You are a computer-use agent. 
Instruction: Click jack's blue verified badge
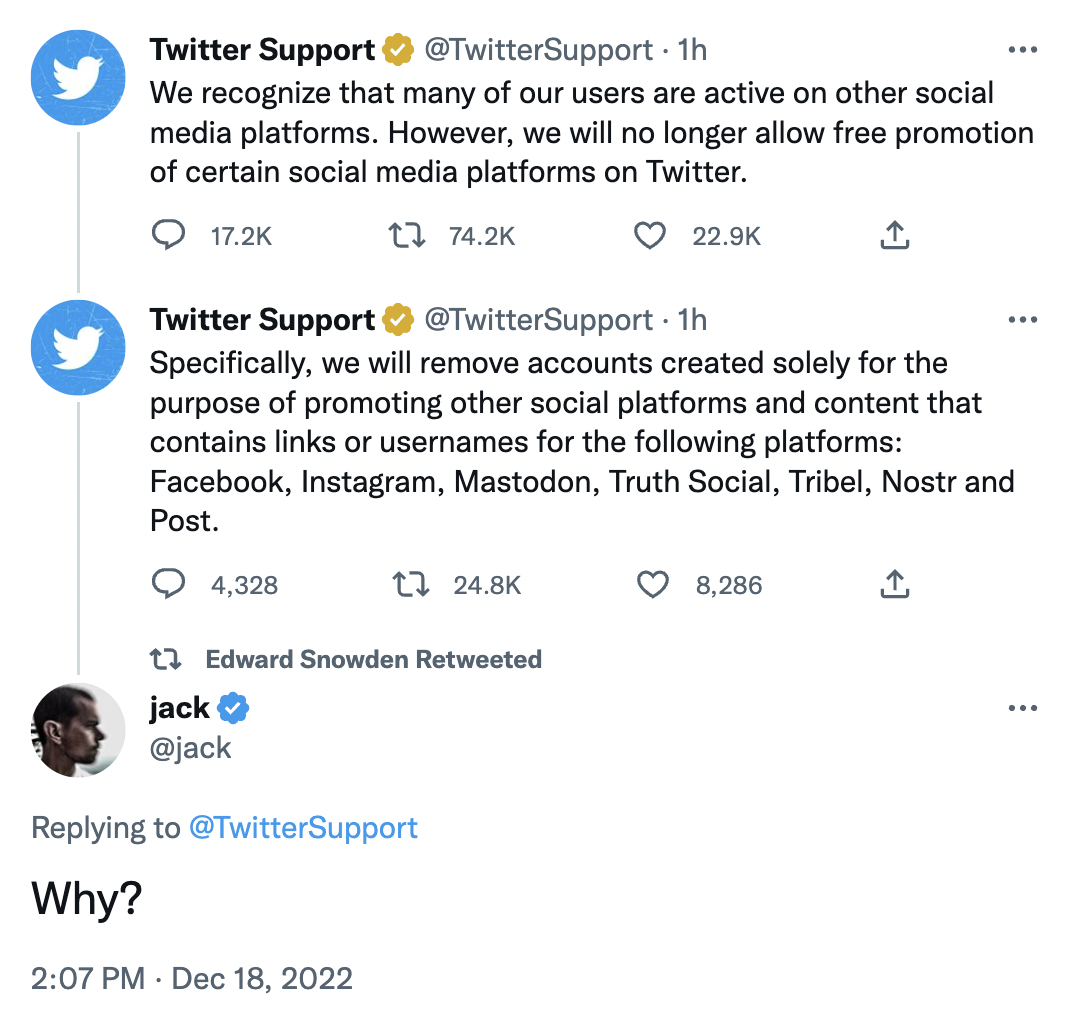pos(233,708)
